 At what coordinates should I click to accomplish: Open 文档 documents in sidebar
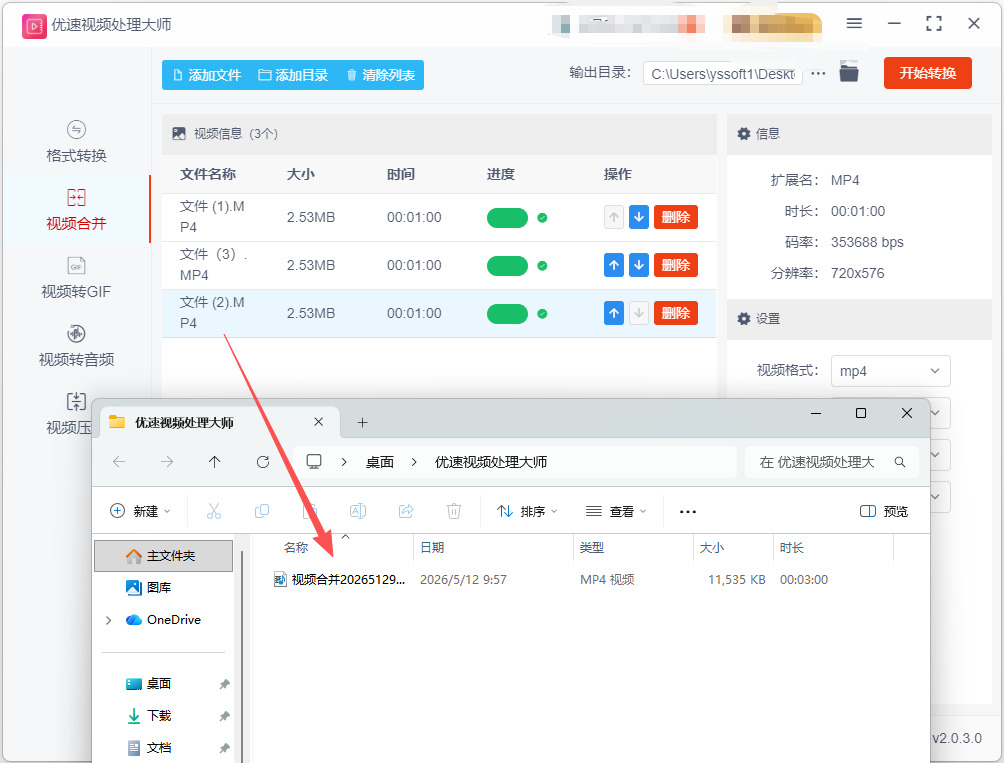[x=149, y=748]
